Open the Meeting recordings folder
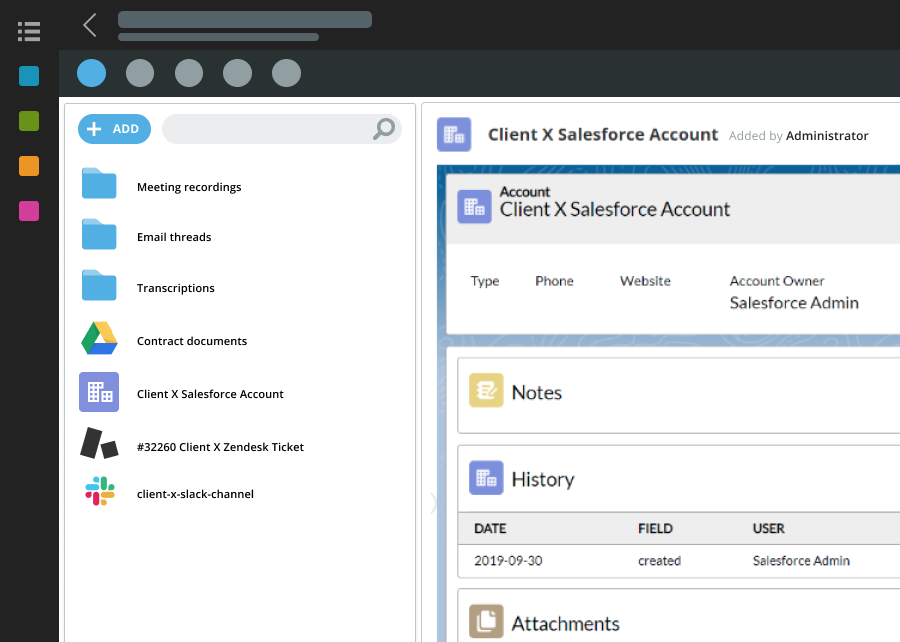The width and height of the screenshot is (900, 642). pyautogui.click(x=99, y=185)
